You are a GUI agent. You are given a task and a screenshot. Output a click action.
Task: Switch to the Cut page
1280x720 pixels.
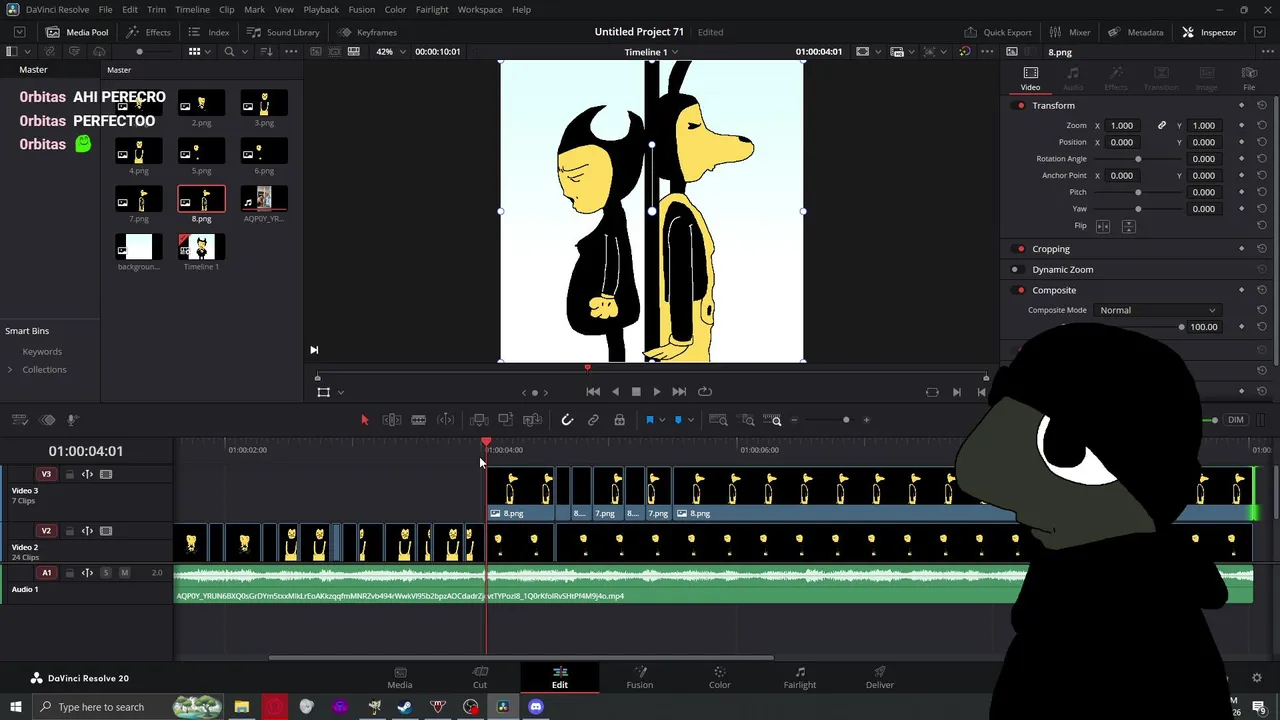tap(480, 678)
